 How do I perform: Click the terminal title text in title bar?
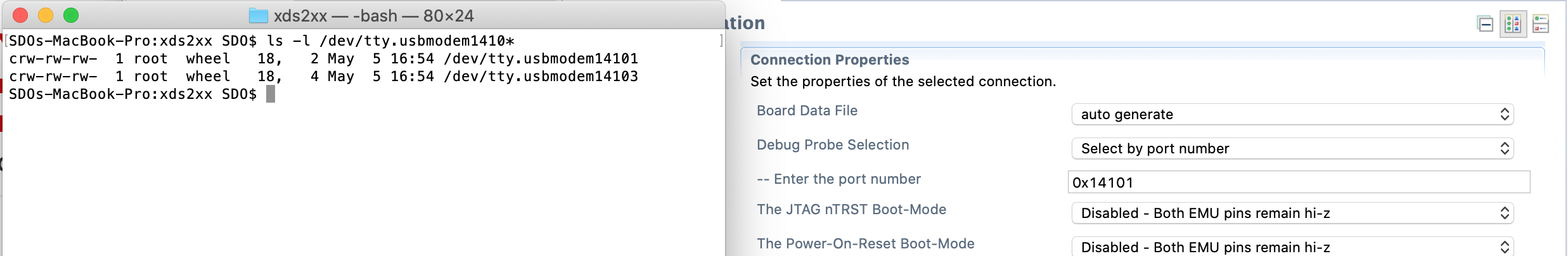click(x=373, y=16)
